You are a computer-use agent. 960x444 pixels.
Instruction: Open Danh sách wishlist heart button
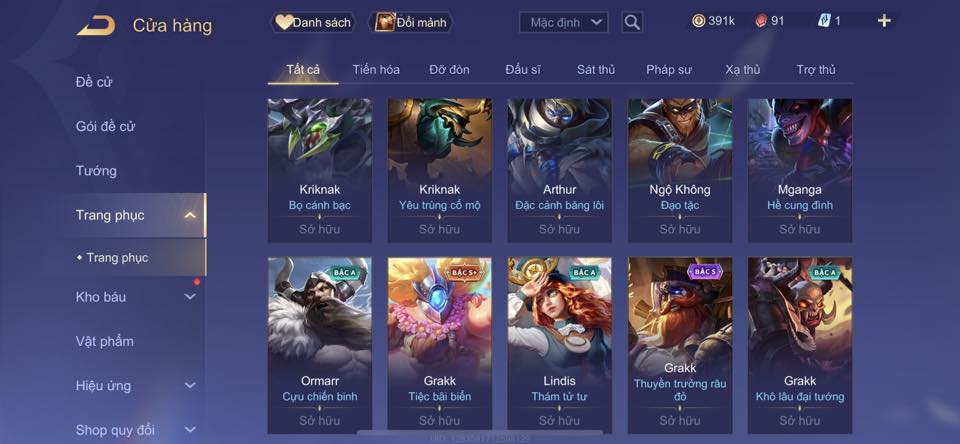[313, 23]
